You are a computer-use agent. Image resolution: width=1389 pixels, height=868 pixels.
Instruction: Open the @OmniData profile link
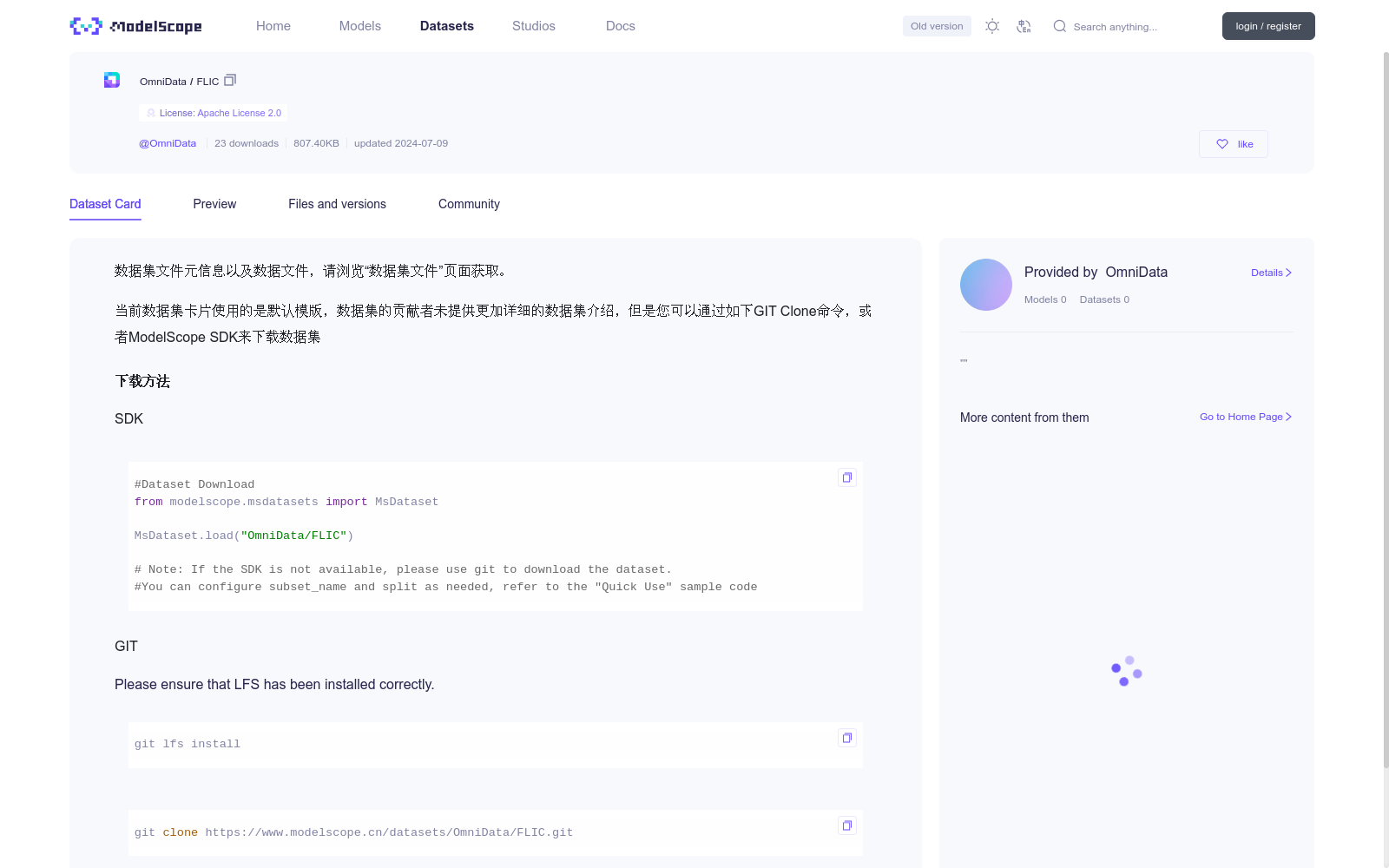(x=168, y=143)
